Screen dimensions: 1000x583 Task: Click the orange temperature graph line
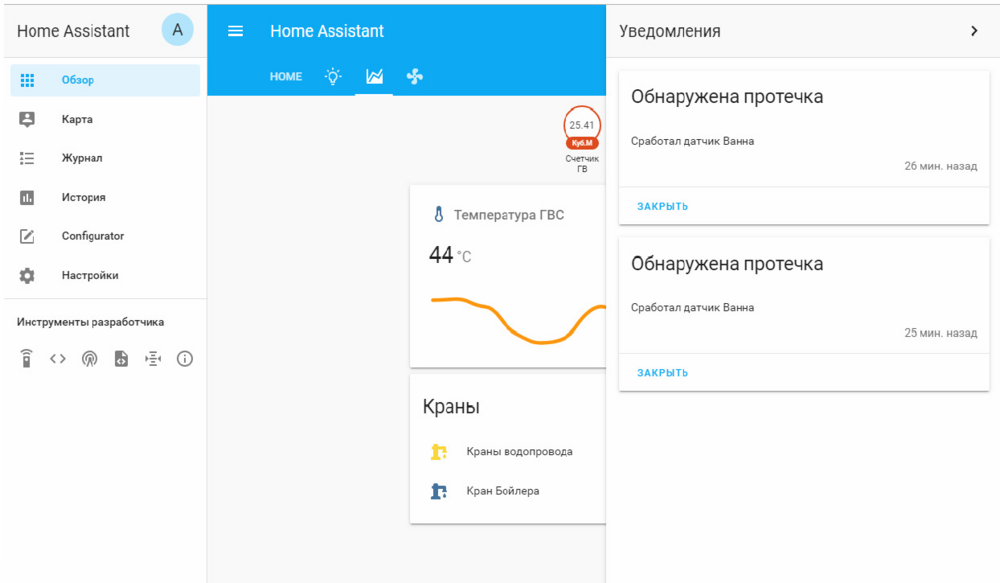[518, 321]
